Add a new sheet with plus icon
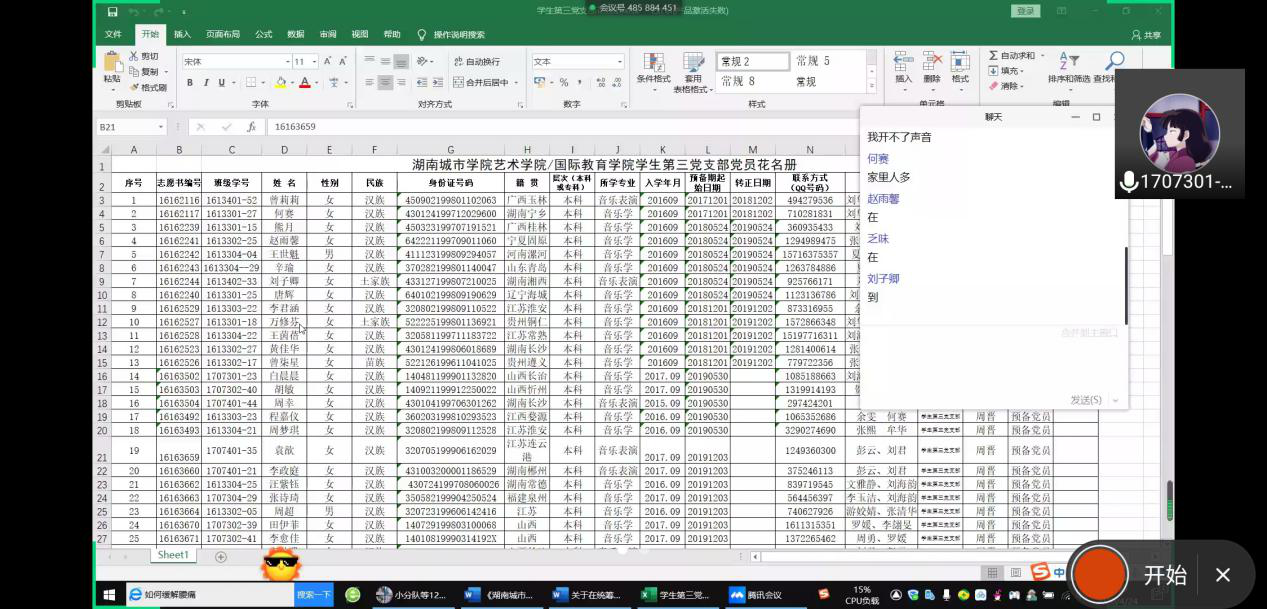Viewport: 1267px width, 609px height. (x=221, y=556)
